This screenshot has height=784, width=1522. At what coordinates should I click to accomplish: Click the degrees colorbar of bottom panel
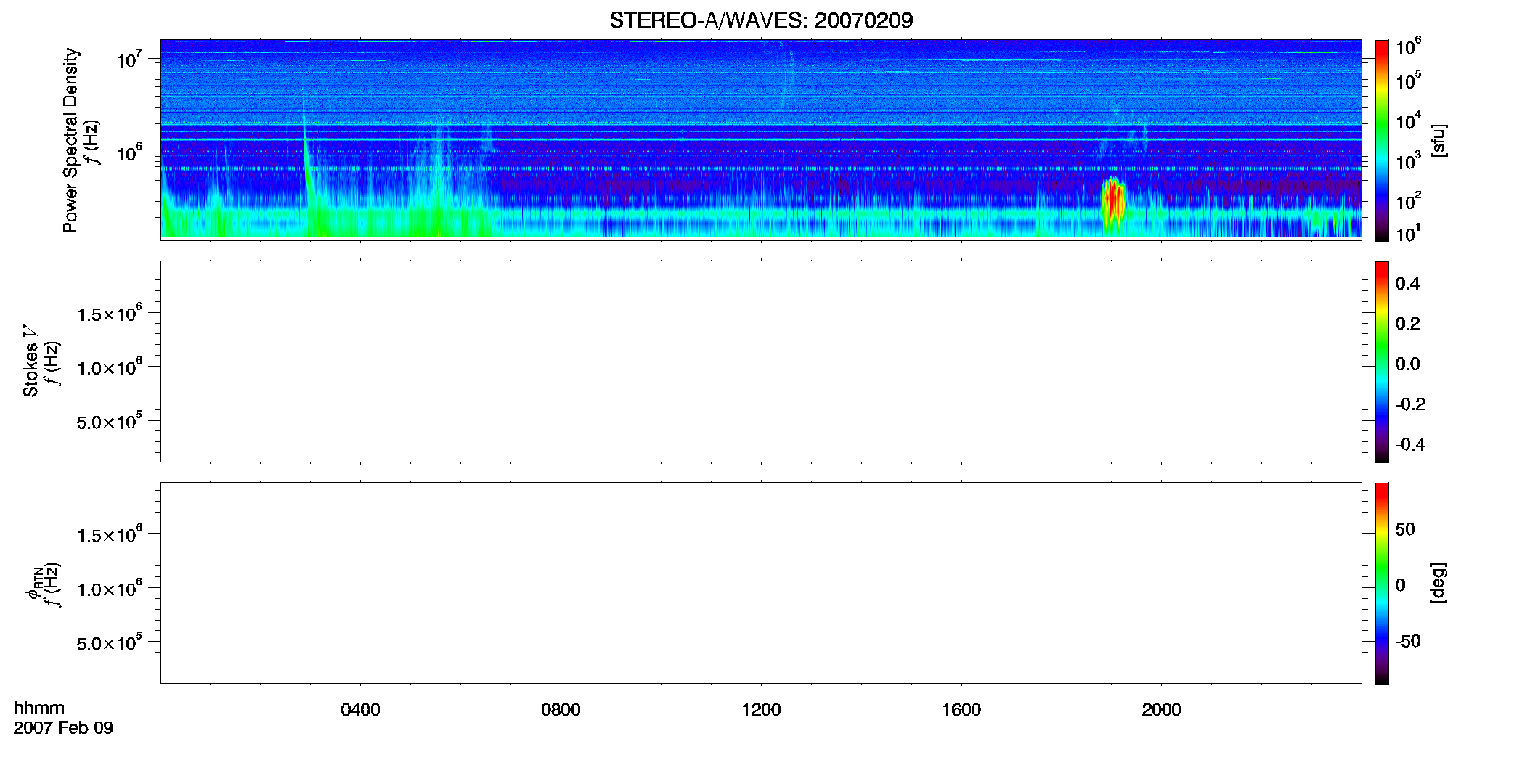click(1382, 583)
